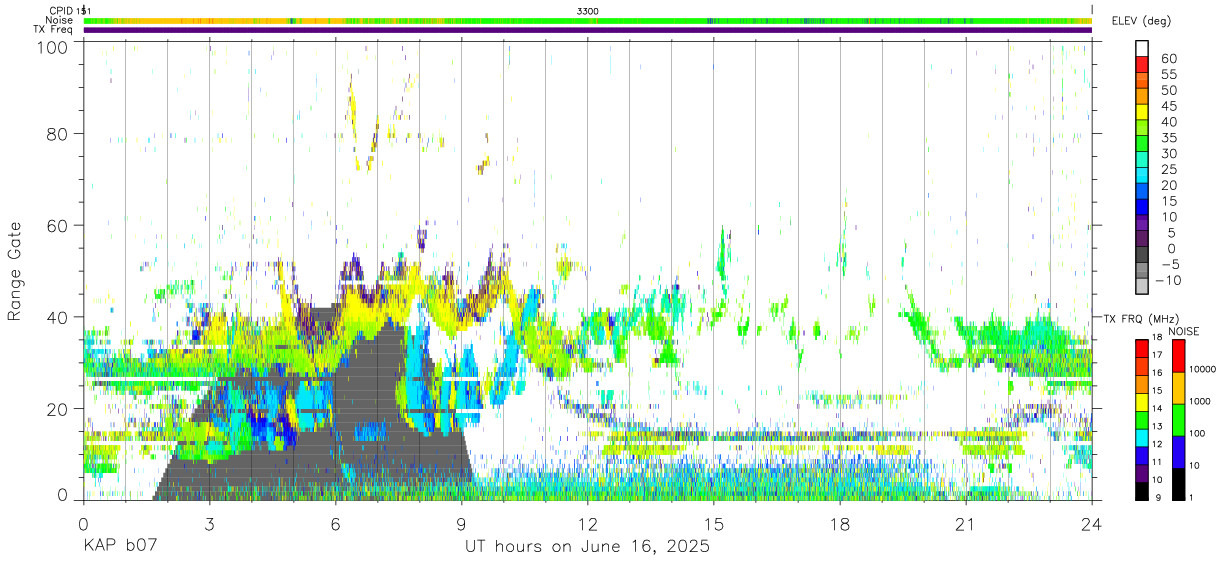Image resolution: width=1228 pixels, height=567 pixels.
Task: Click the "20" range gate tick on y-axis
Action: click(x=57, y=408)
